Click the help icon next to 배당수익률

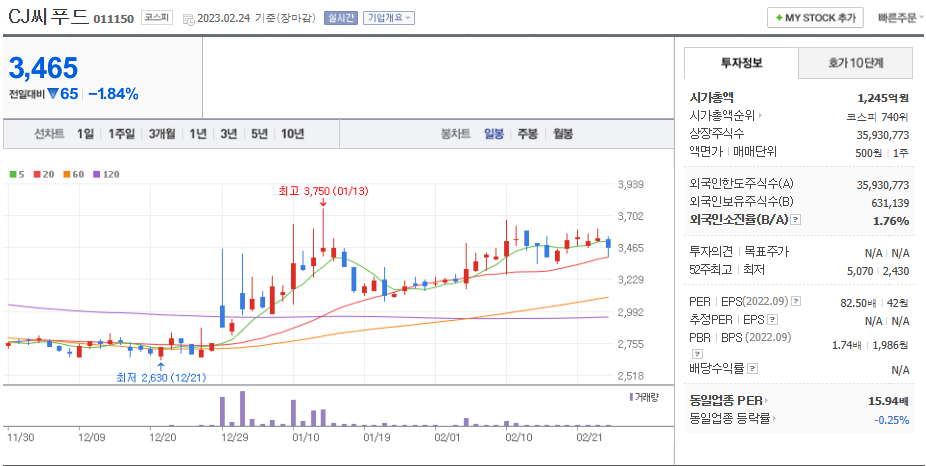752,369
